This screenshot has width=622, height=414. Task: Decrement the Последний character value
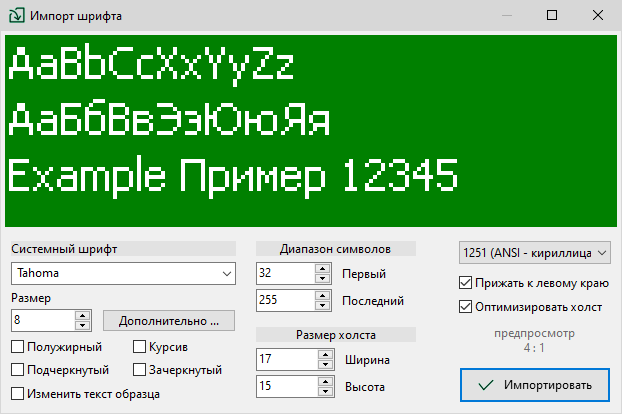click(323, 304)
